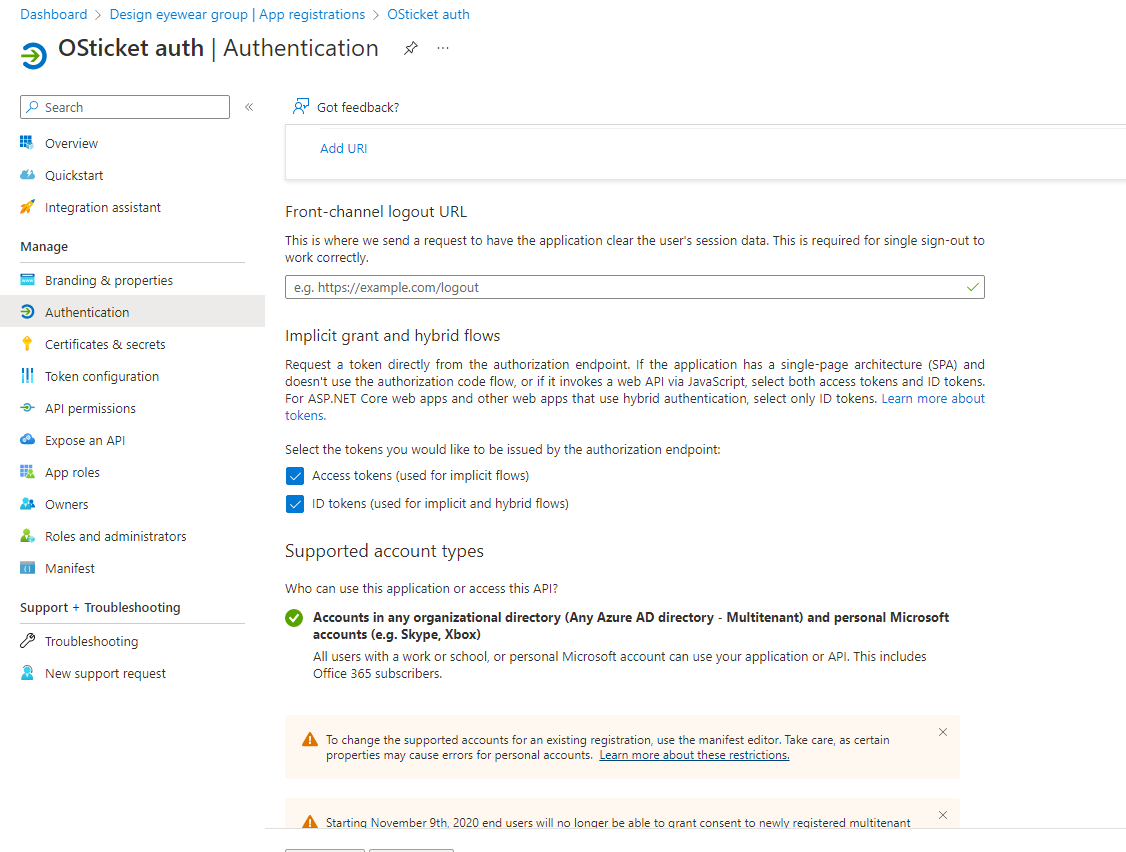
Task: Click the Owners people icon
Action: point(27,504)
